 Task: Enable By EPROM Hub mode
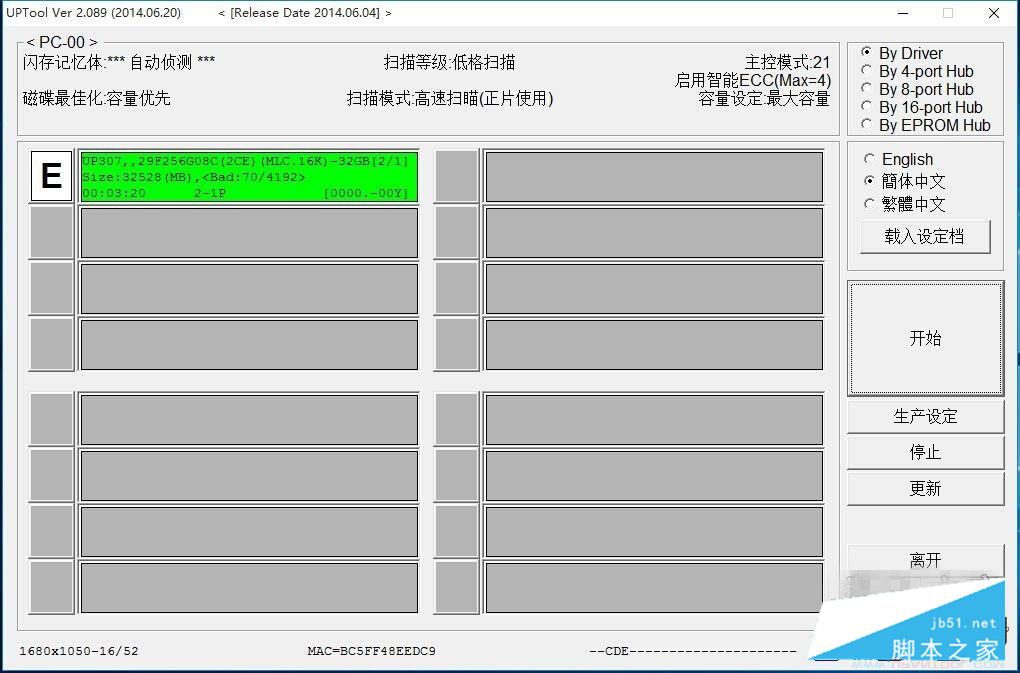(866, 125)
